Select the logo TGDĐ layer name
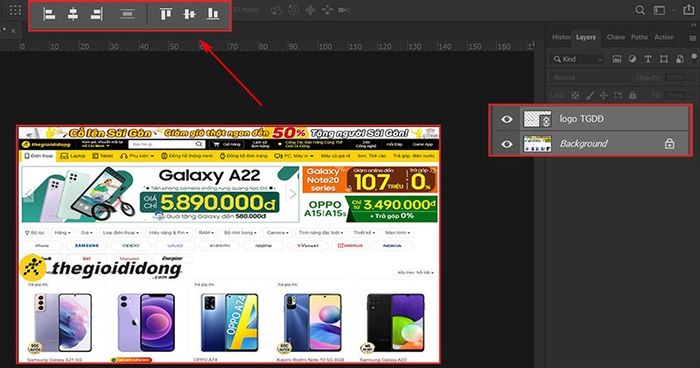This screenshot has width=700, height=368. coord(581,119)
